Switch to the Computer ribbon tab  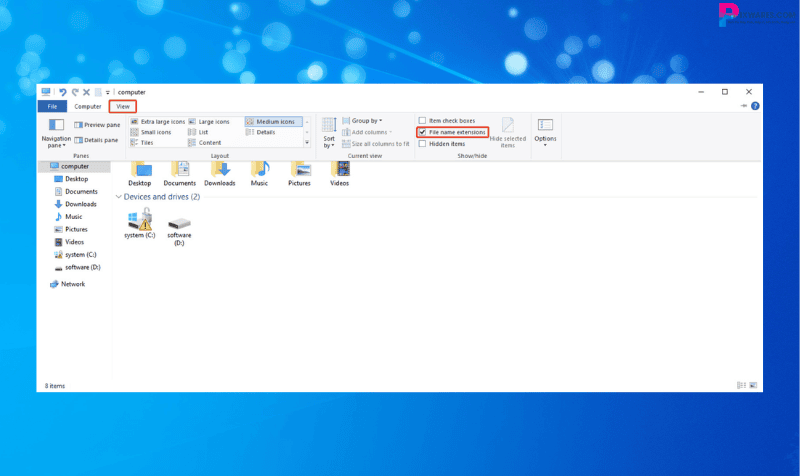(x=88, y=106)
